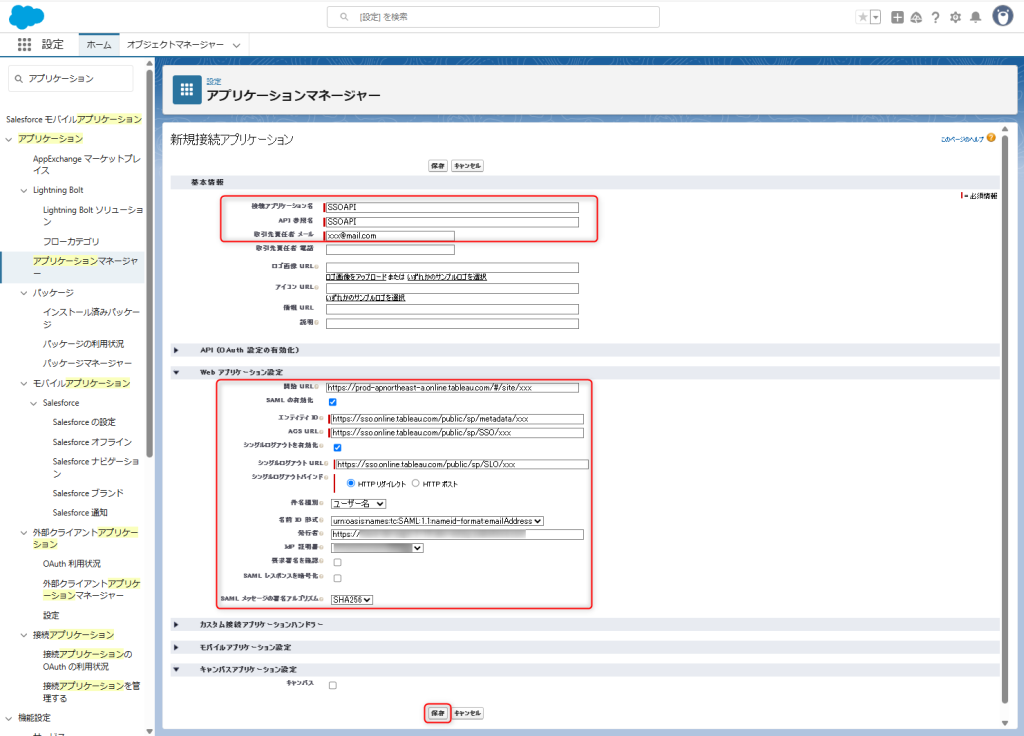Click the Trailhead guidance icon
This screenshot has width=1024, height=736.
pos(916,18)
